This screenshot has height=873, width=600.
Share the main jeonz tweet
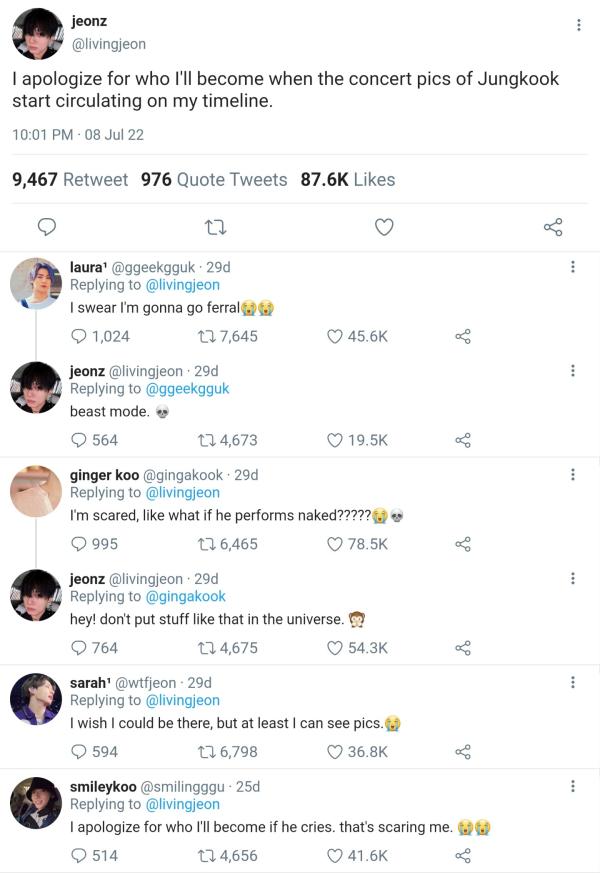pyautogui.click(x=553, y=227)
